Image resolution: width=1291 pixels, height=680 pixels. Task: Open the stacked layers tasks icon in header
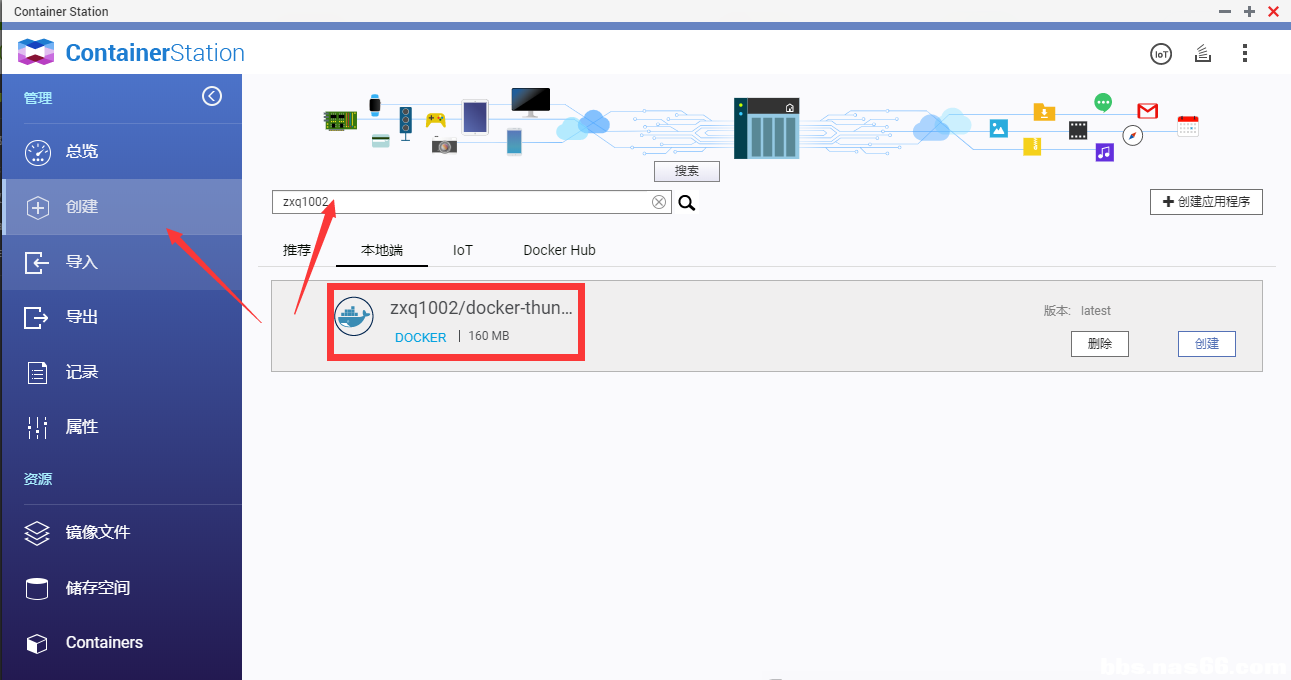(1203, 54)
